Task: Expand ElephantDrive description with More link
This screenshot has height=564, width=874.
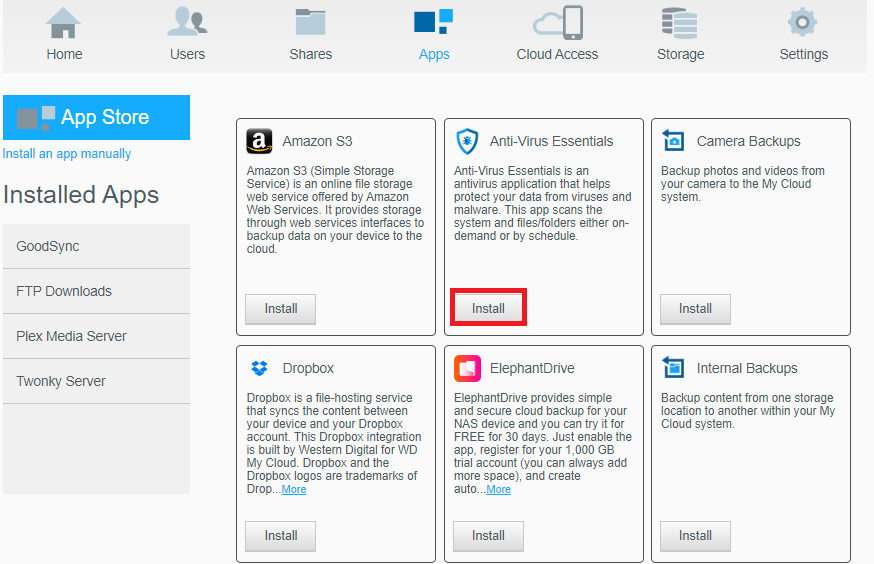Action: click(498, 489)
